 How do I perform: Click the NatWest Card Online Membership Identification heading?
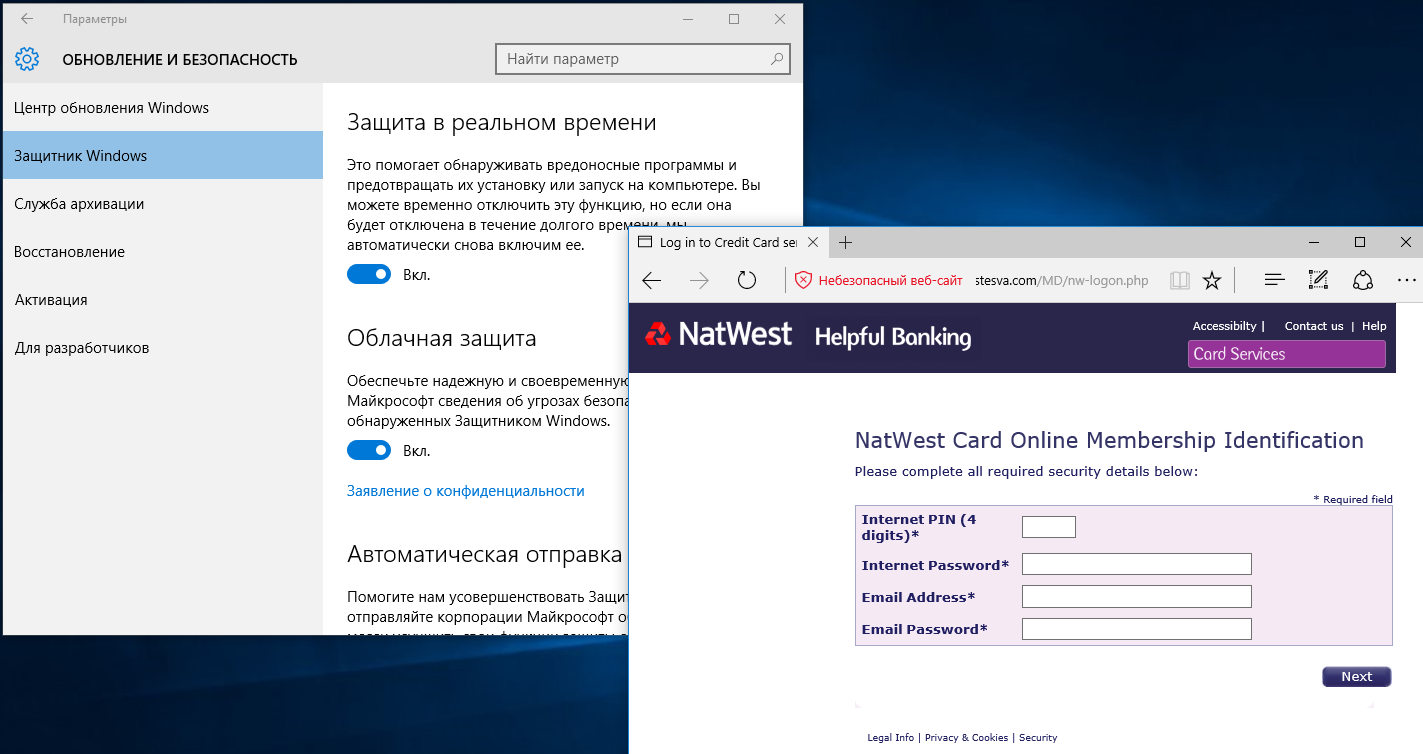point(1109,441)
